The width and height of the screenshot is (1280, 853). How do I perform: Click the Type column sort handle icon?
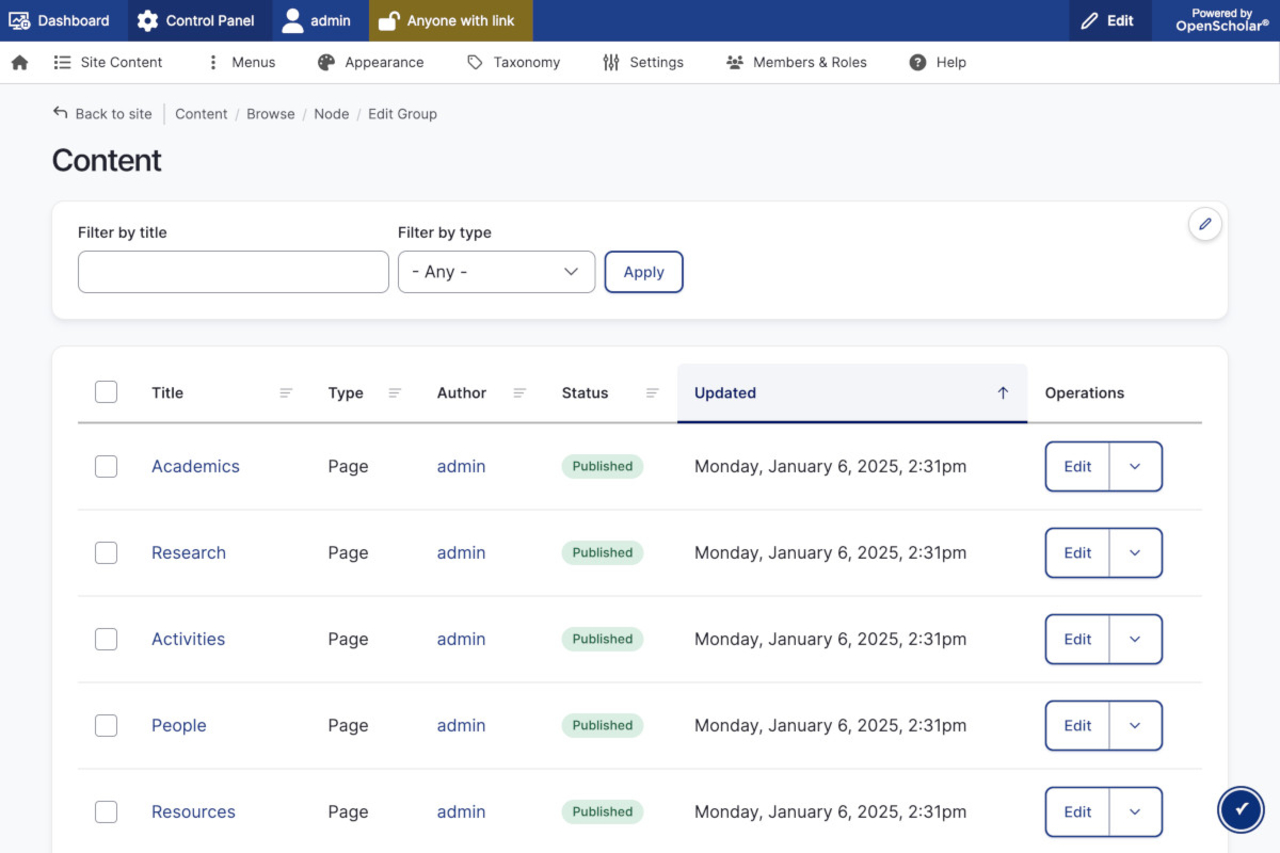click(x=395, y=393)
